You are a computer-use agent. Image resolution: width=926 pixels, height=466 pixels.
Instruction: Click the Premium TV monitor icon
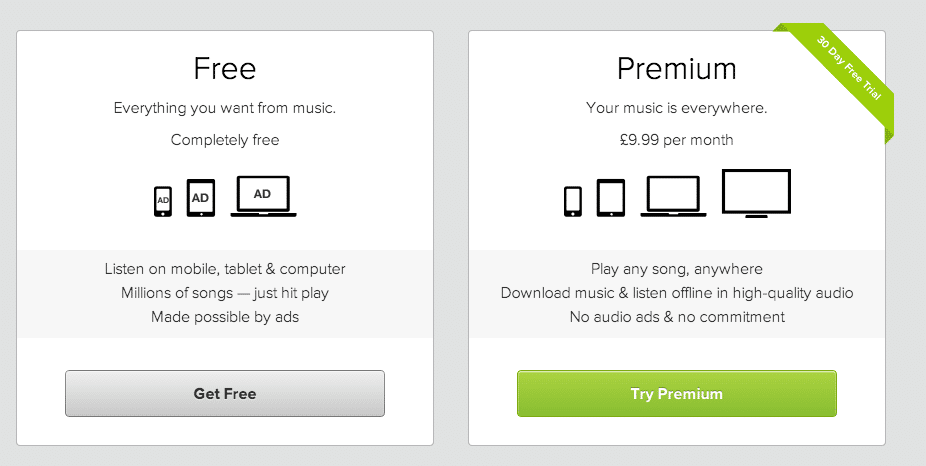(x=757, y=194)
